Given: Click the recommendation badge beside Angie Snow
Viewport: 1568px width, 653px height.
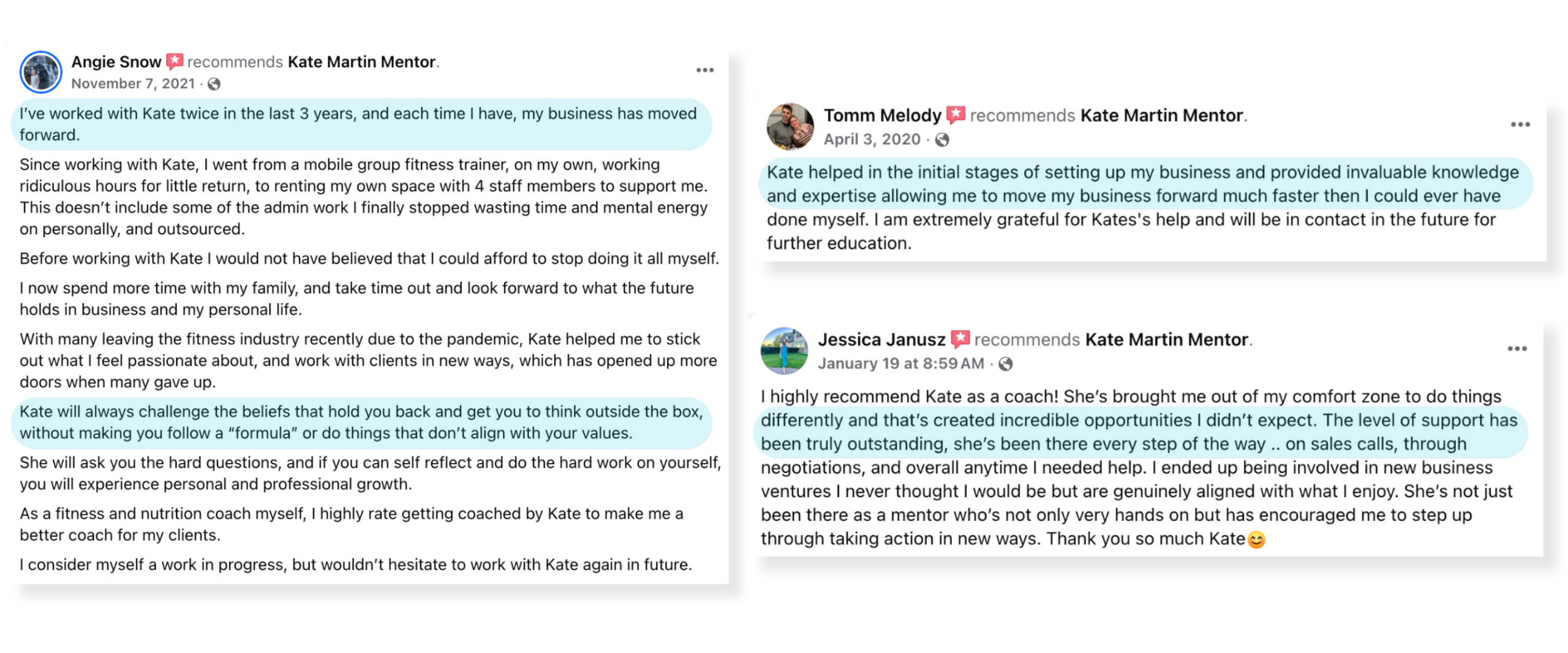Looking at the screenshot, I should tap(175, 61).
